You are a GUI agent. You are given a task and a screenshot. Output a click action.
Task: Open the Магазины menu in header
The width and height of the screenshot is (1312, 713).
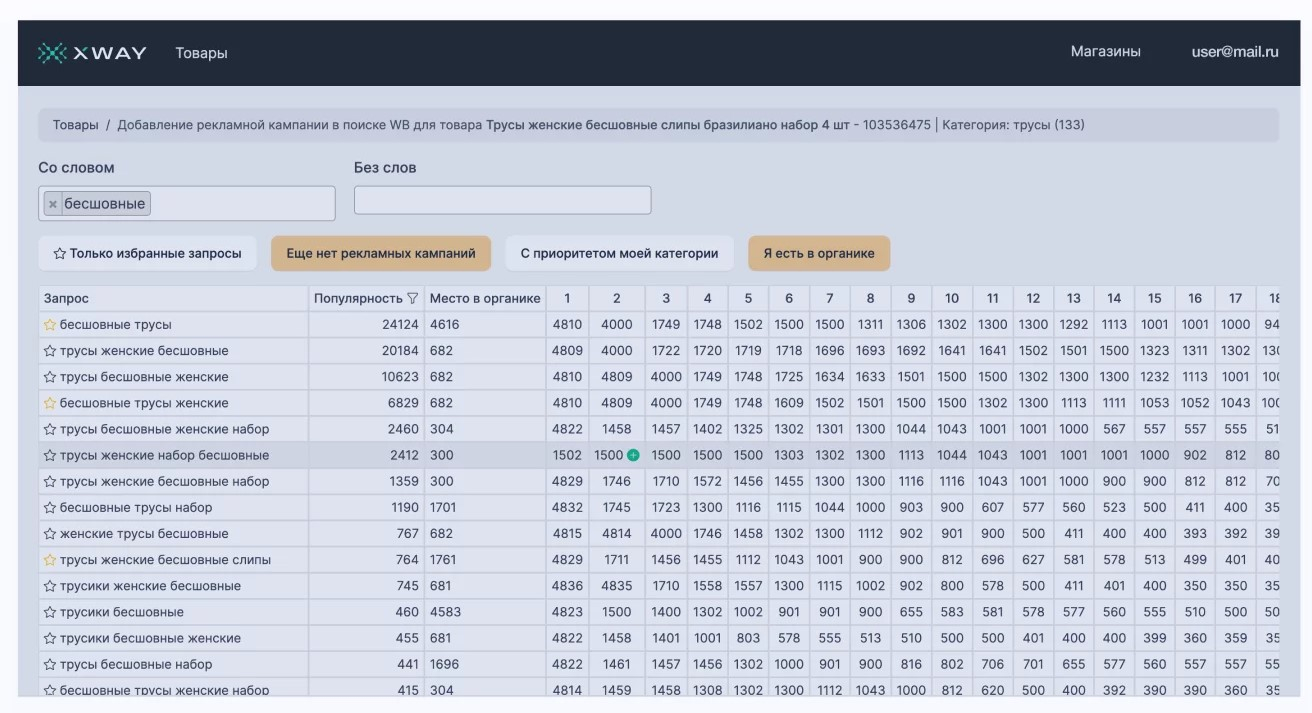[1105, 52]
